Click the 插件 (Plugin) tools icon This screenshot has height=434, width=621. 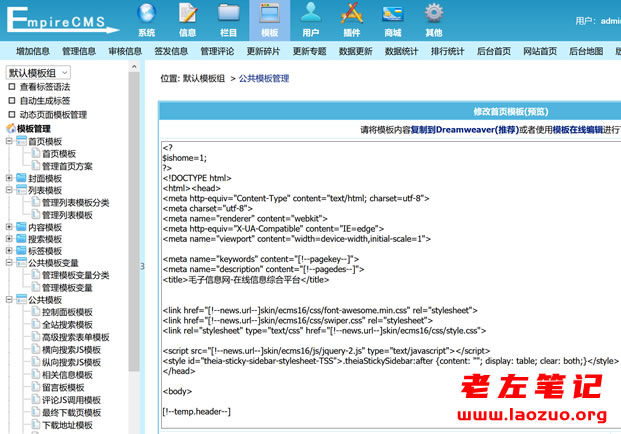[x=351, y=17]
